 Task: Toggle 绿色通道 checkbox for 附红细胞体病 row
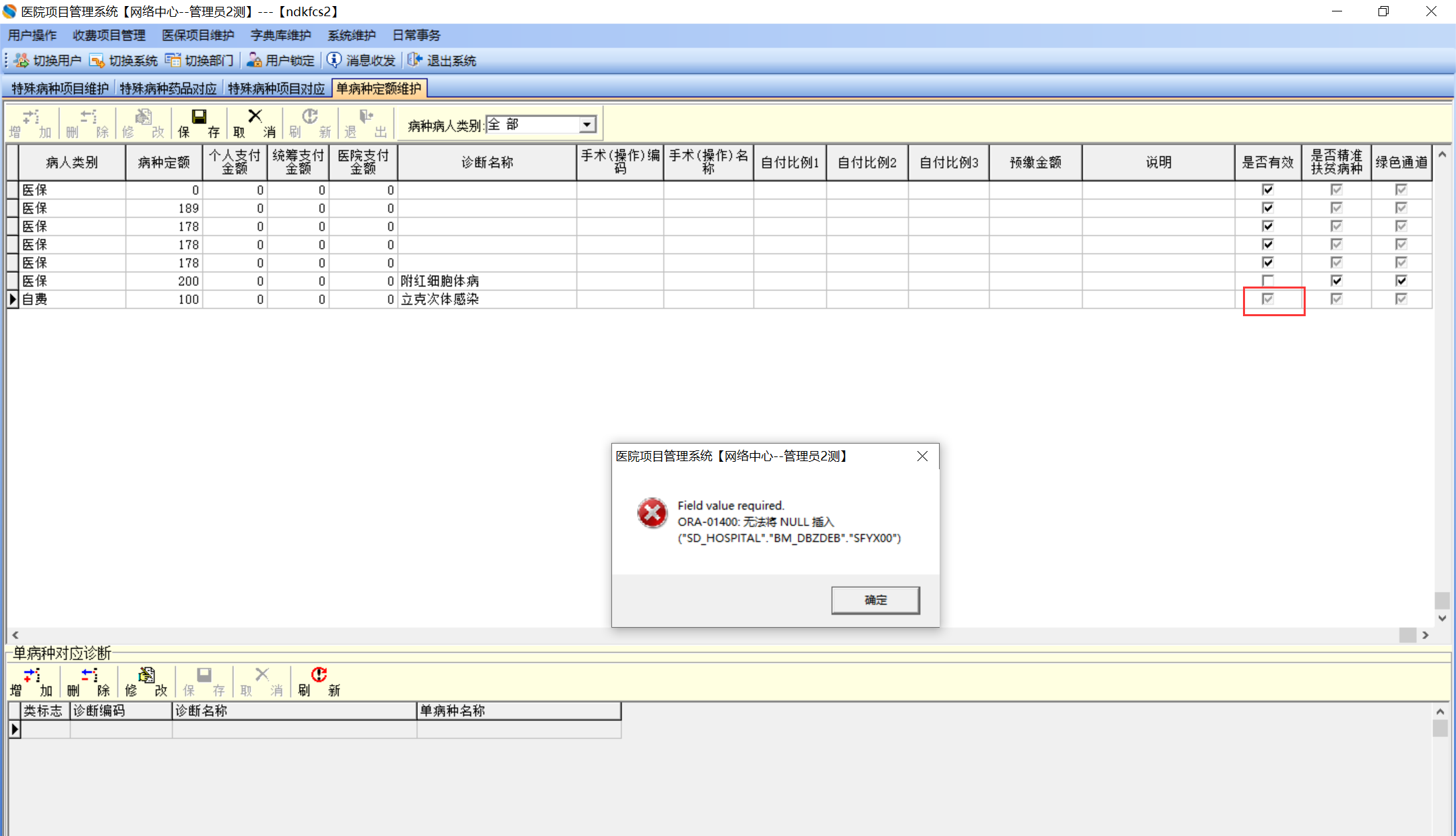pyautogui.click(x=1401, y=280)
